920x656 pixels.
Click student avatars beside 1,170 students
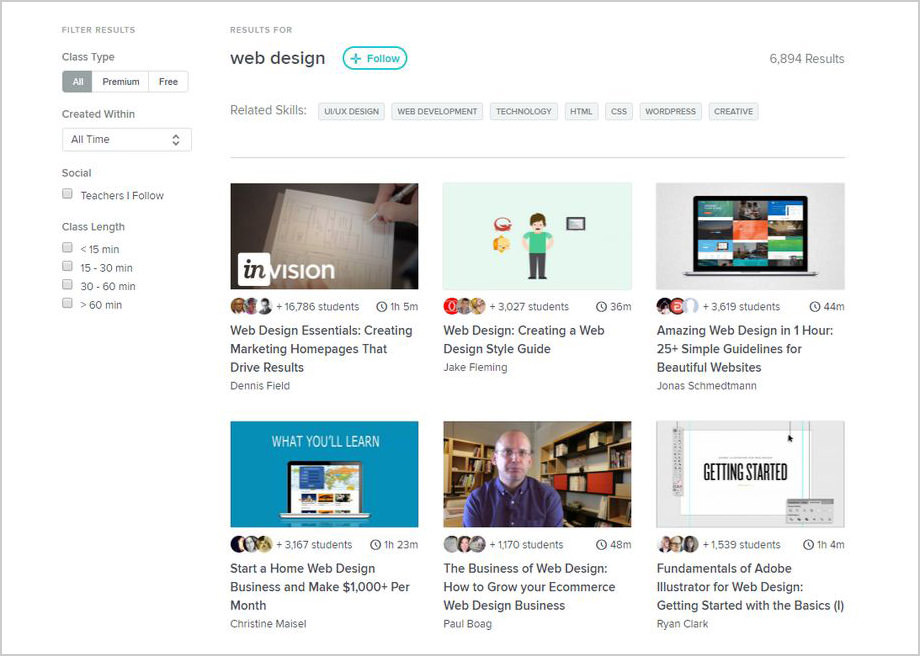pyautogui.click(x=465, y=545)
